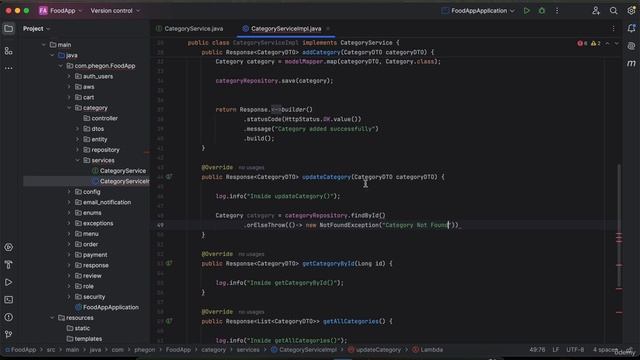Open the Run tool window icon
The width and height of the screenshot is (640, 360).
[9, 282]
